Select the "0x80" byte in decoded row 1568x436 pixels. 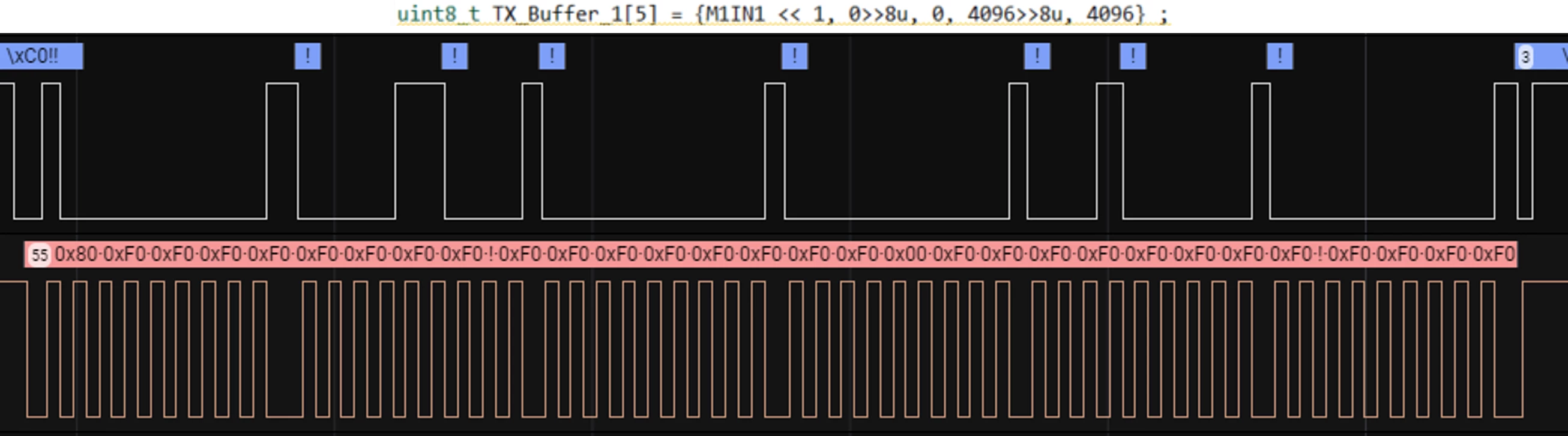pos(76,254)
